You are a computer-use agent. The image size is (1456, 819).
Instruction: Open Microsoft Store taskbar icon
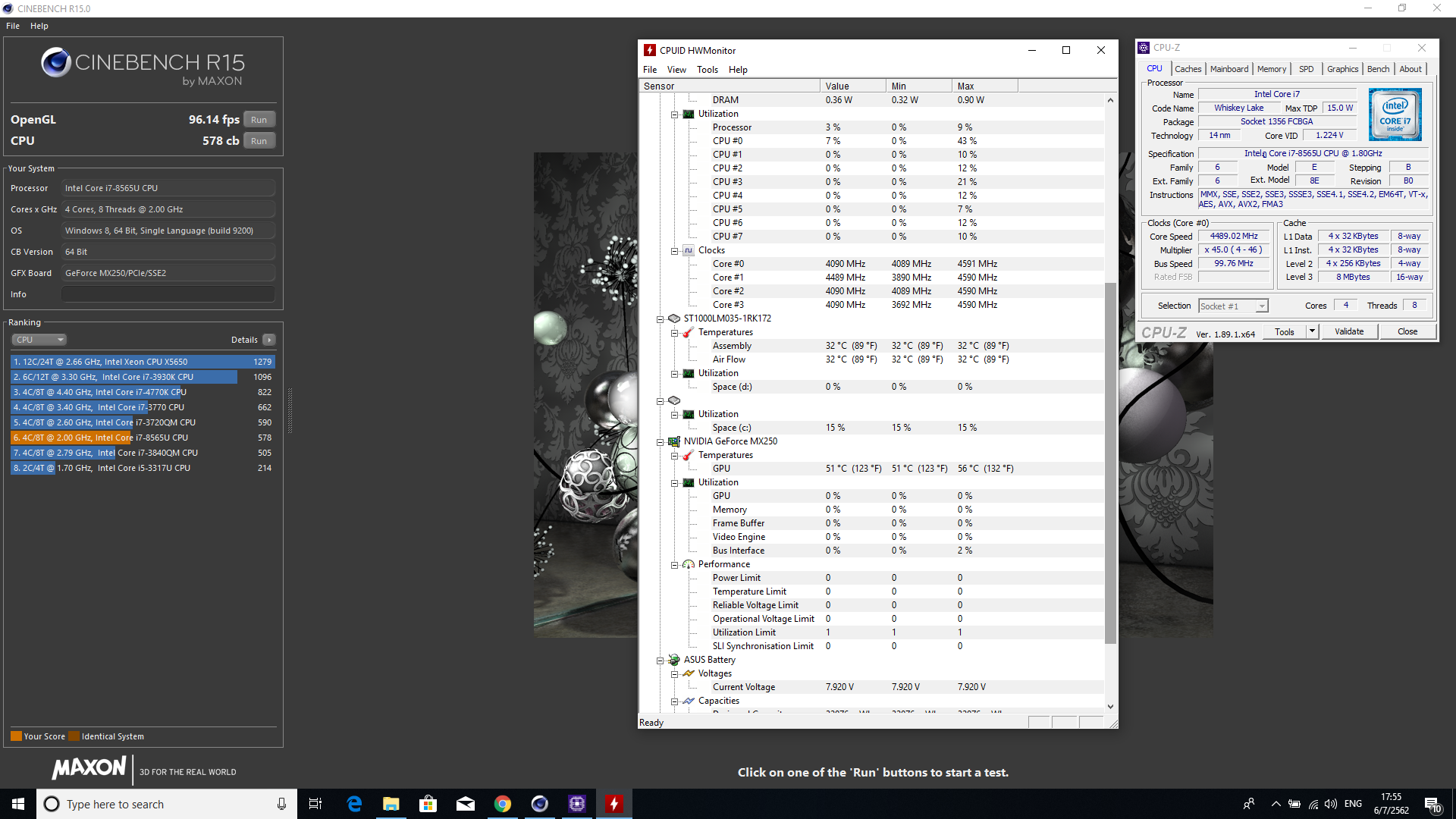(428, 804)
